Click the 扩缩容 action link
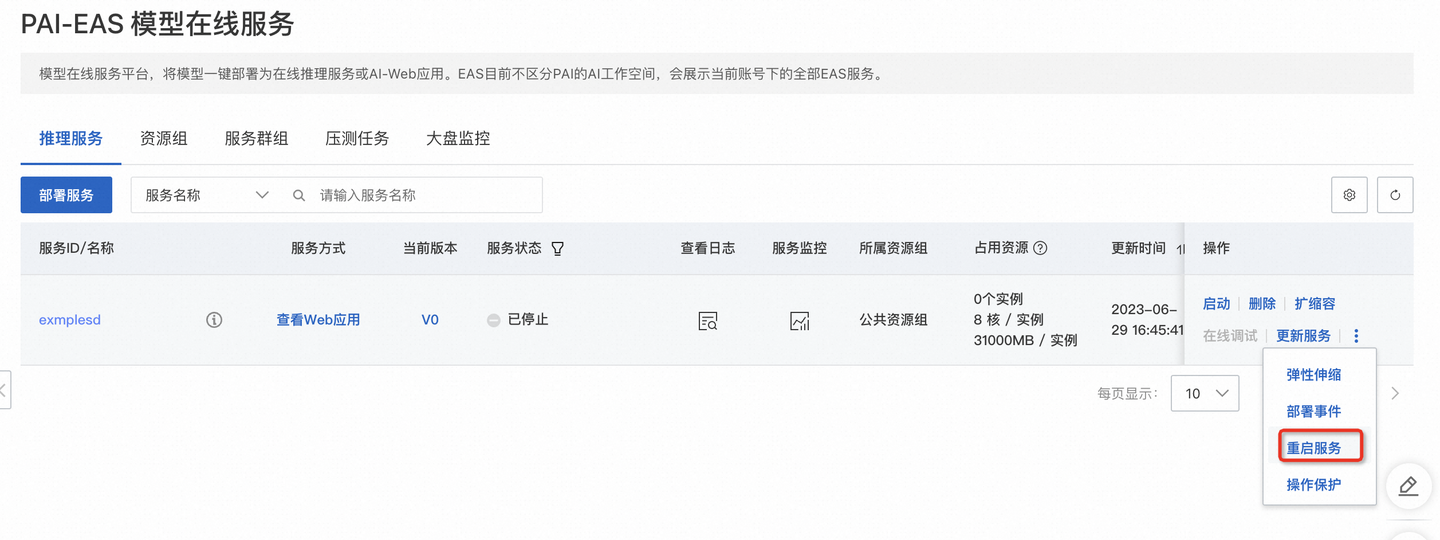Viewport: 1440px width, 540px height. [1315, 304]
